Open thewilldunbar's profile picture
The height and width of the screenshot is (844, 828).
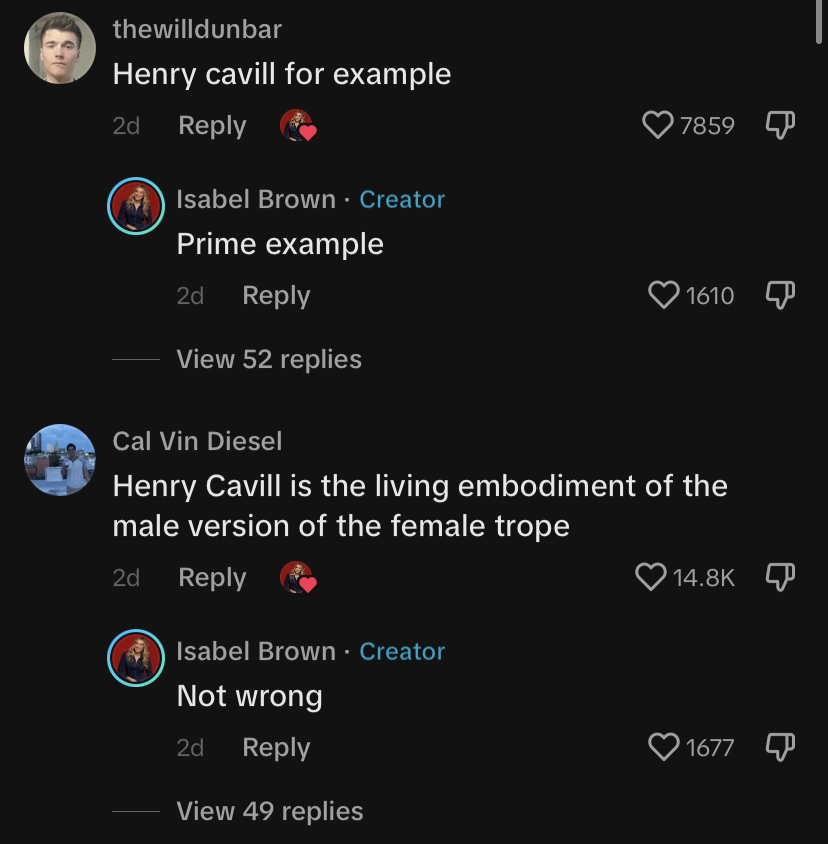(x=60, y=48)
